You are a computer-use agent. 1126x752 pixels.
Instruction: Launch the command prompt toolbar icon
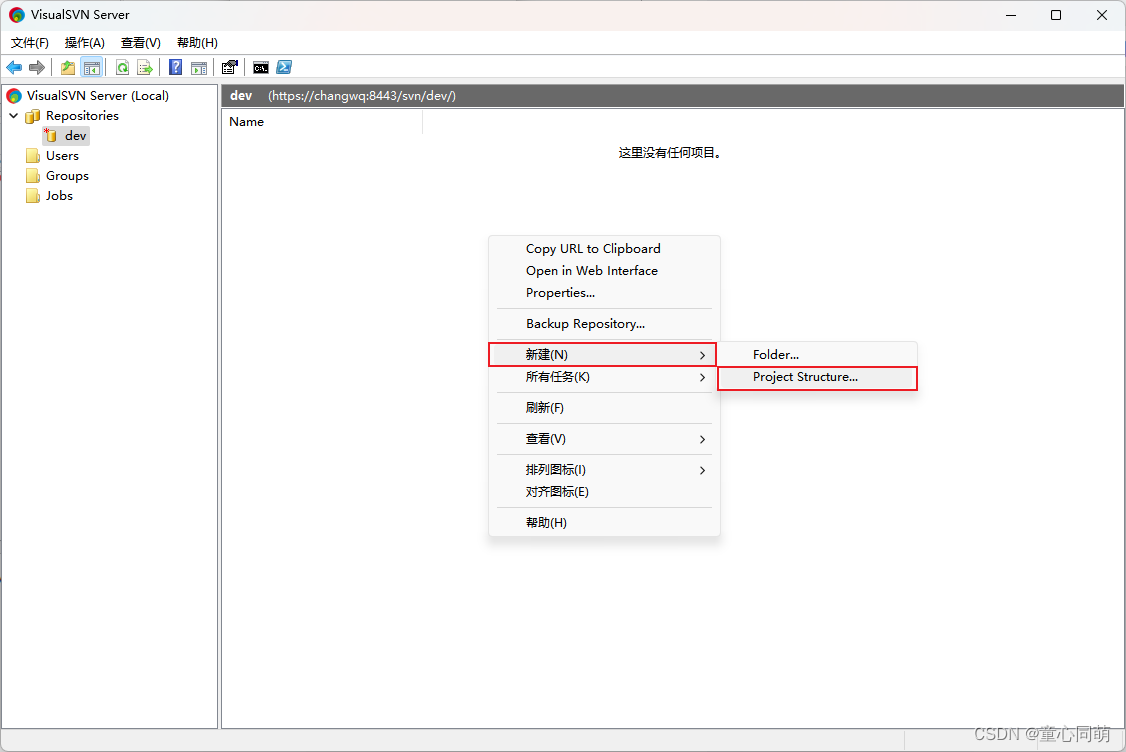pos(261,68)
